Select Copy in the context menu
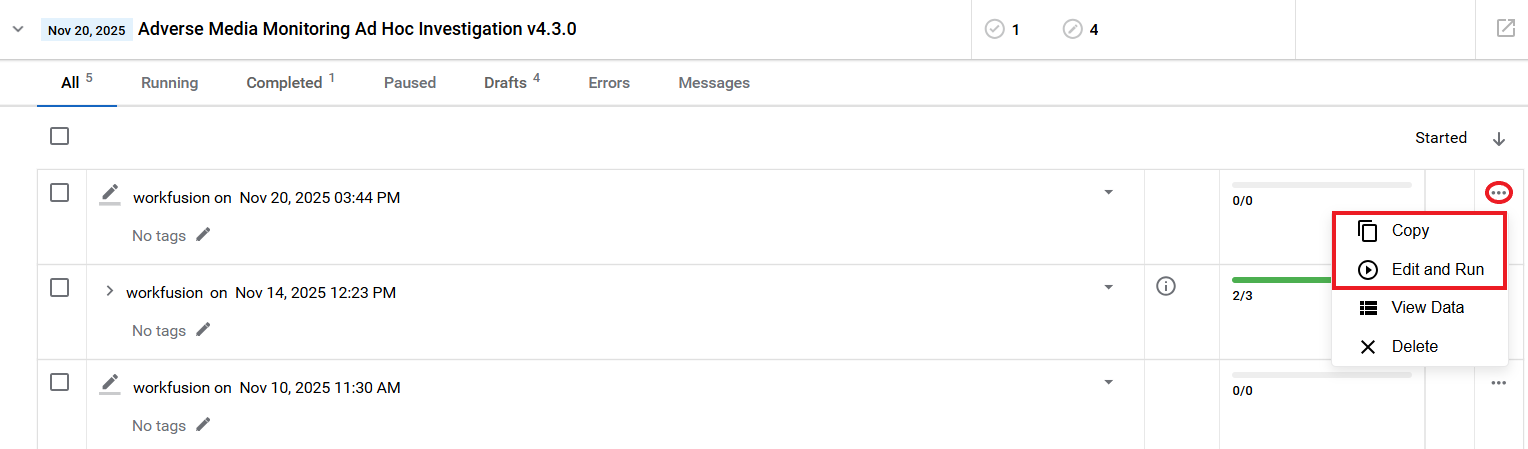This screenshot has height=449, width=1528. tap(1419, 230)
